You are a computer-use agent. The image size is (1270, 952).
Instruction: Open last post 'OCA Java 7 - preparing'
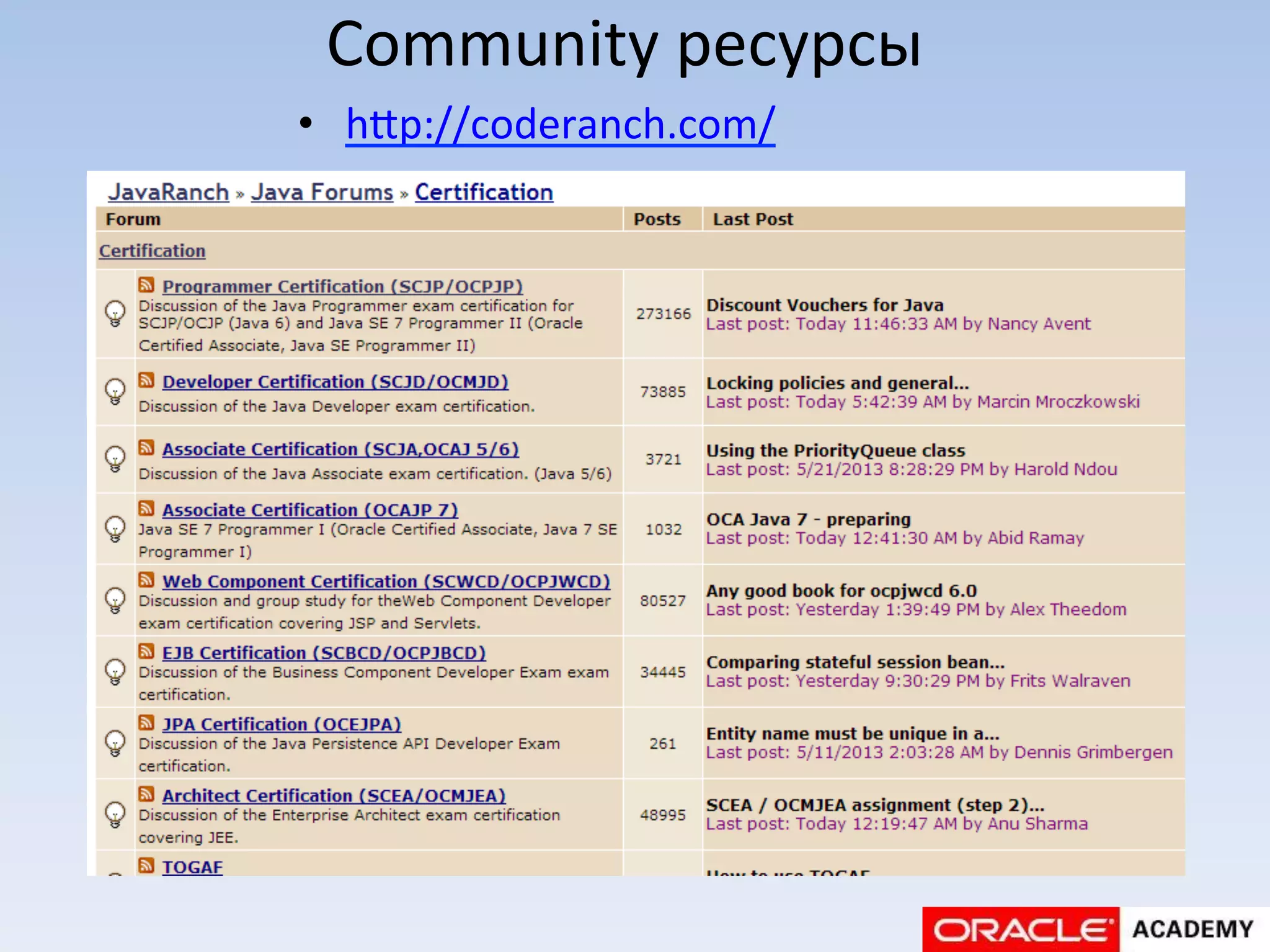tap(809, 519)
